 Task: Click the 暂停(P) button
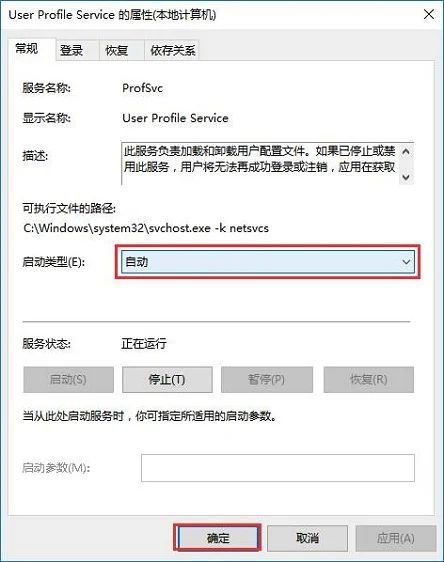point(267,379)
